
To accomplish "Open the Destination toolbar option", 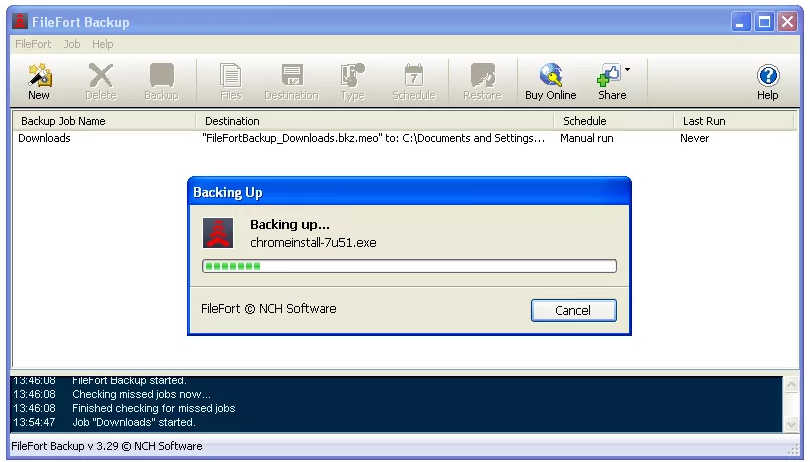I will [x=291, y=82].
